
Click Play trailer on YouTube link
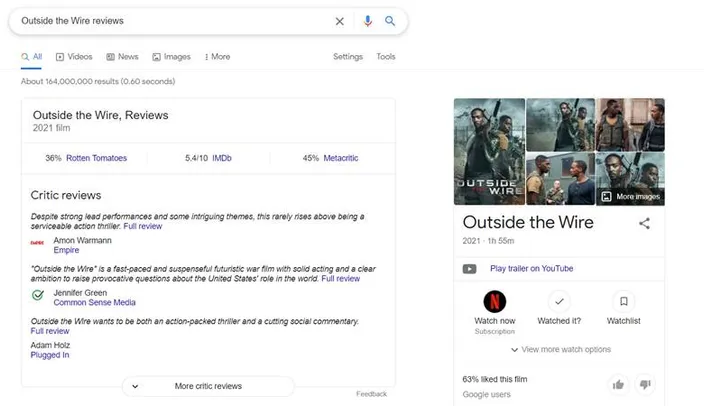[x=532, y=269]
